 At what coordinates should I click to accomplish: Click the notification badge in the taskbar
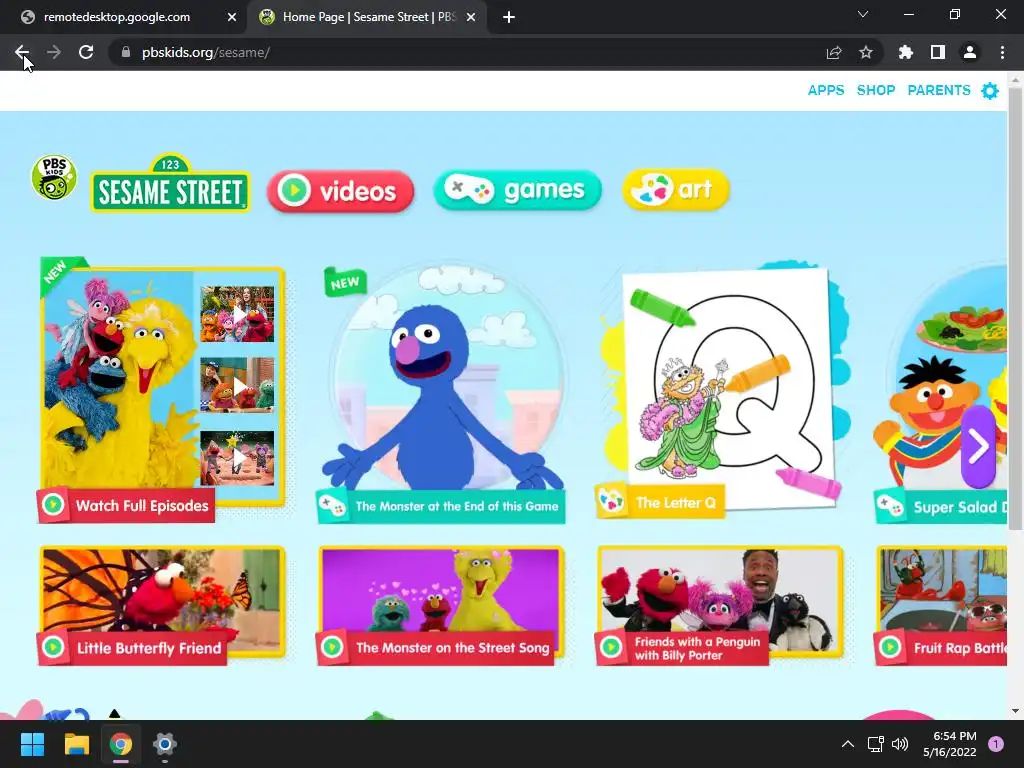(x=995, y=744)
